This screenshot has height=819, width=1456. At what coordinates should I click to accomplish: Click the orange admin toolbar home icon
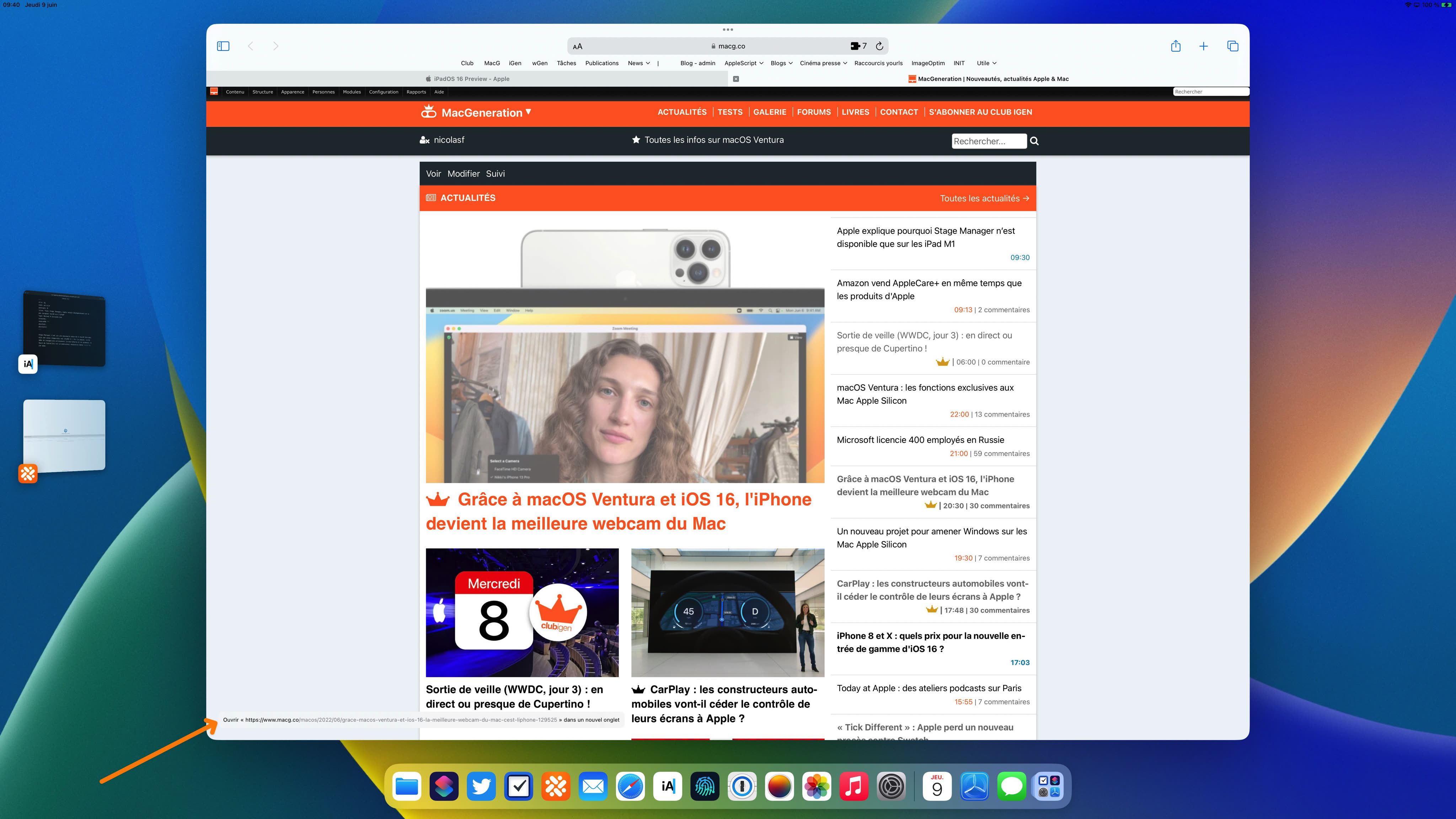click(214, 91)
